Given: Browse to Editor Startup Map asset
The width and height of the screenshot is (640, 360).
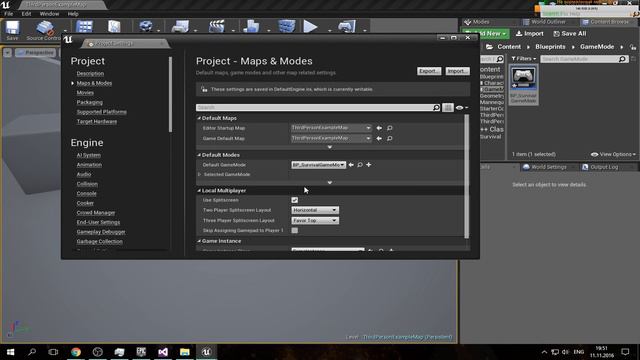Looking at the screenshot, I should coord(390,128).
